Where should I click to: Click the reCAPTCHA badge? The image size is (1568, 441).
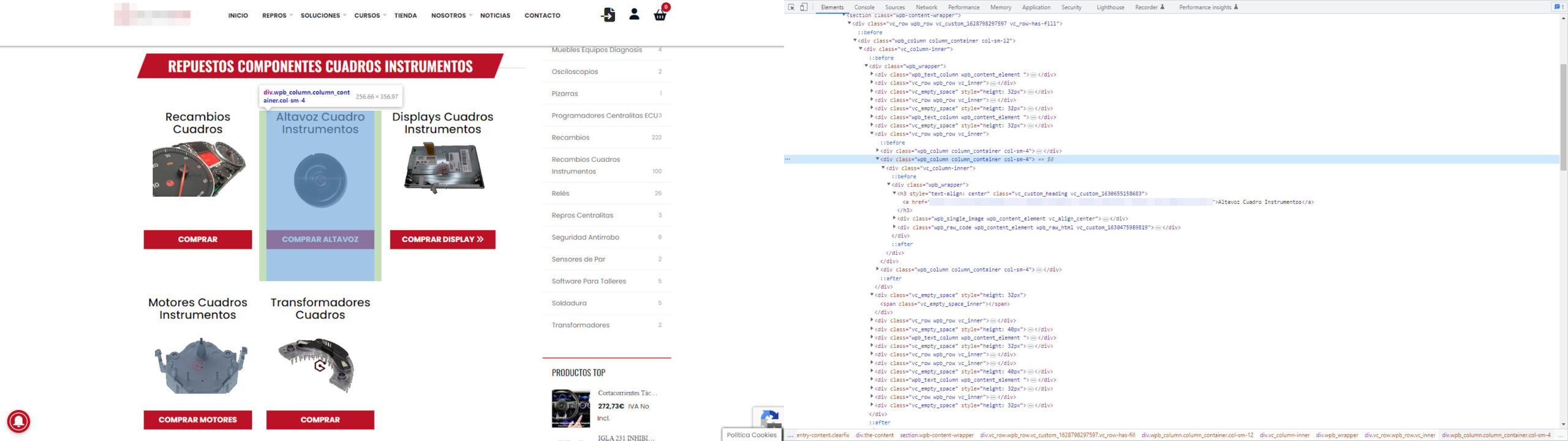tap(769, 418)
